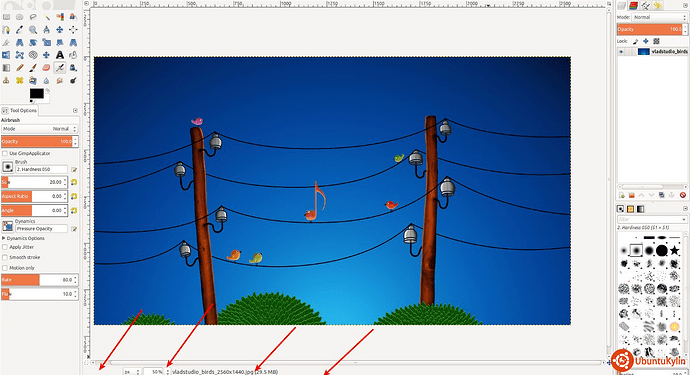Open layer Mode Normal dropdown
This screenshot has height=375, width=690.
(x=660, y=17)
